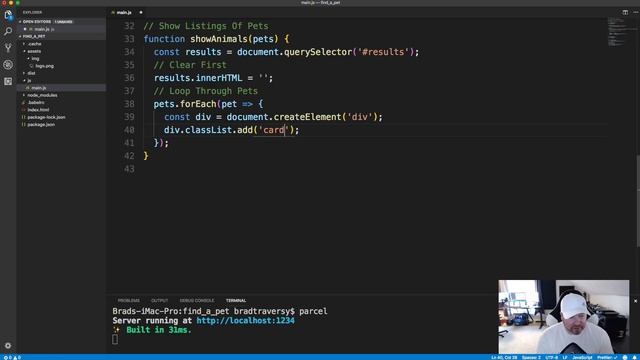
Task: Open package-lock.json in the explorer
Action: [x=46, y=117]
